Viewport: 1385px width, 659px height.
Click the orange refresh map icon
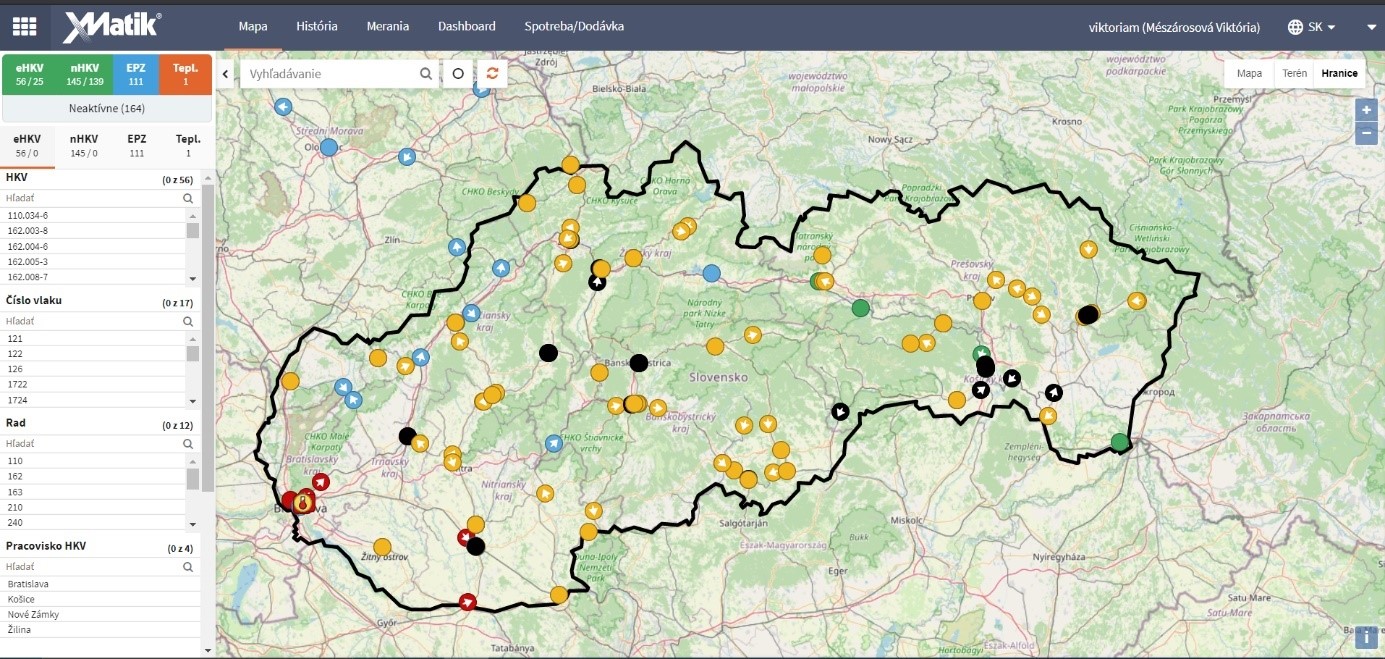point(491,73)
